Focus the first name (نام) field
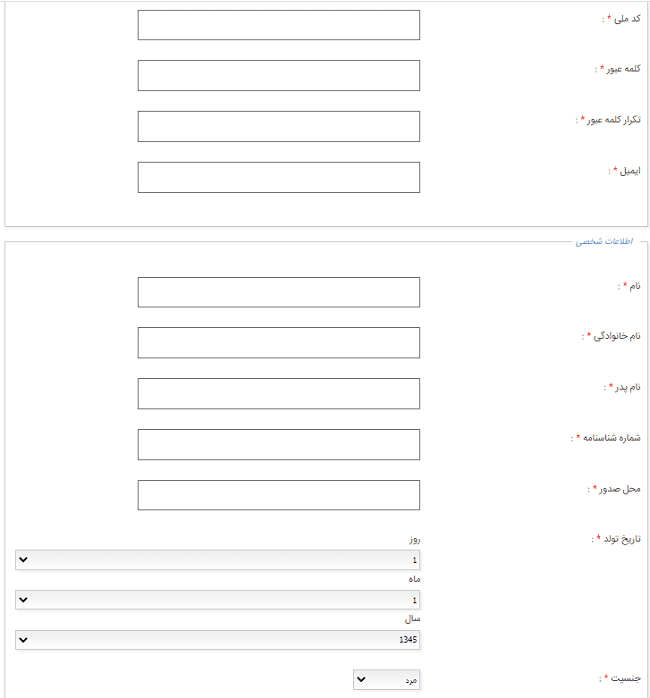The width and height of the screenshot is (650, 698). click(x=279, y=292)
